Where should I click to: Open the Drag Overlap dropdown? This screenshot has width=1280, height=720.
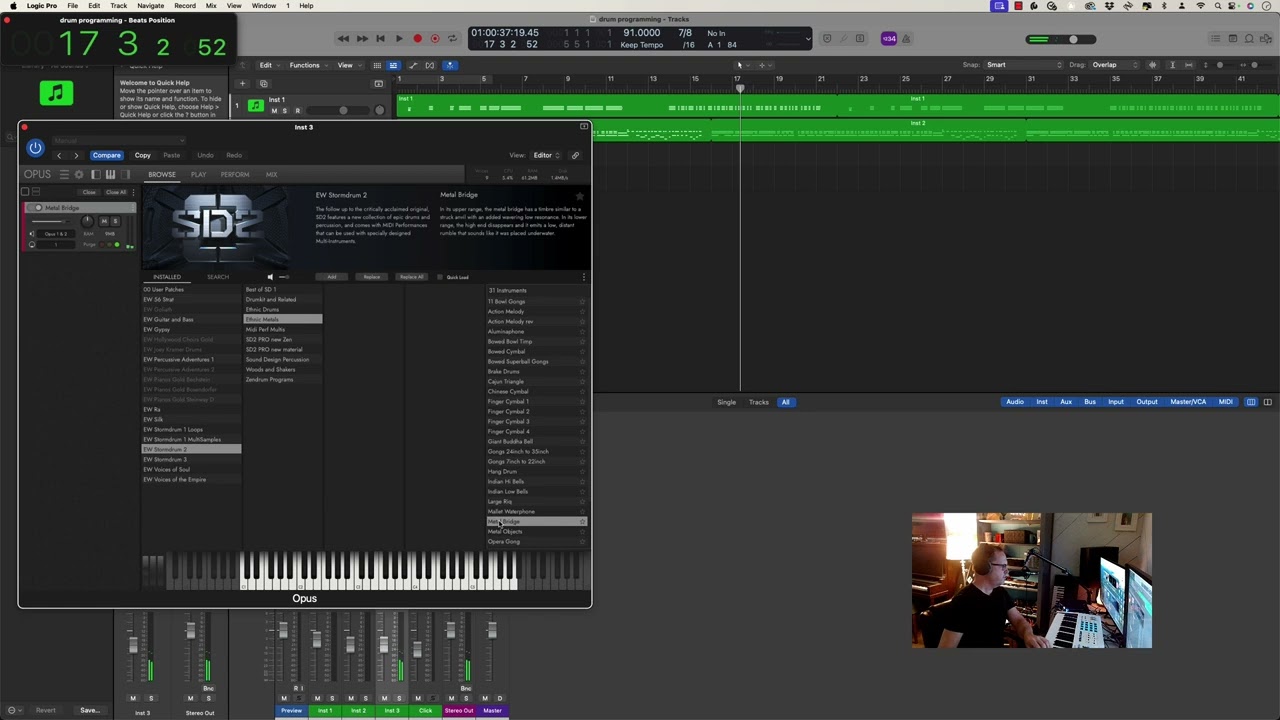tap(1115, 65)
